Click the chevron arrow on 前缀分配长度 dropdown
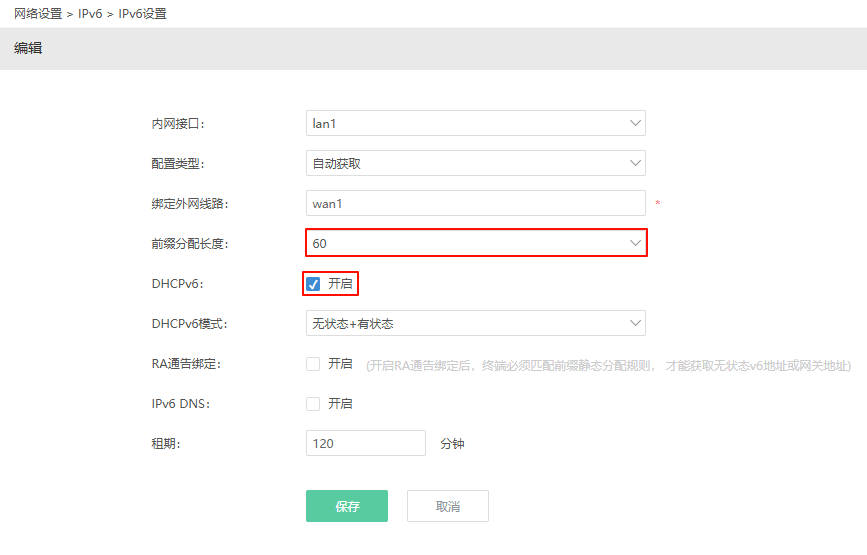This screenshot has height=555, width=867. pyautogui.click(x=635, y=243)
